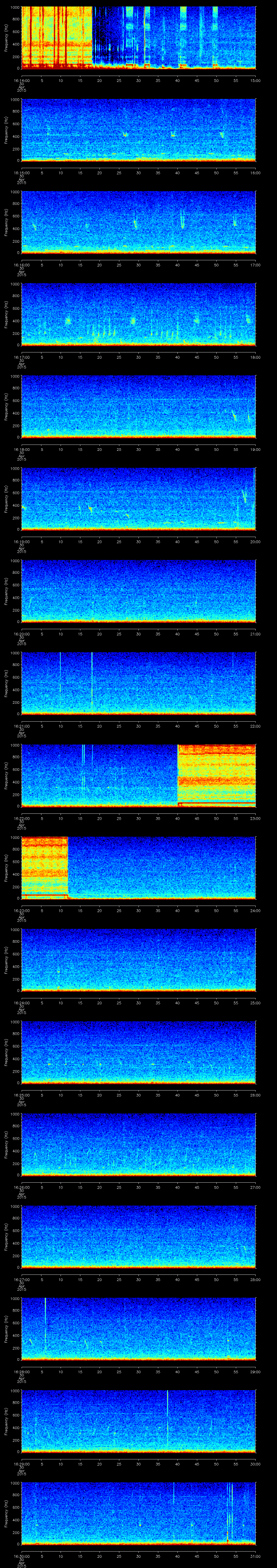Screen dimensions: 277x1568
Task: Select the spectrogram plot beginning 16:17:00
Action: click(138, 315)
